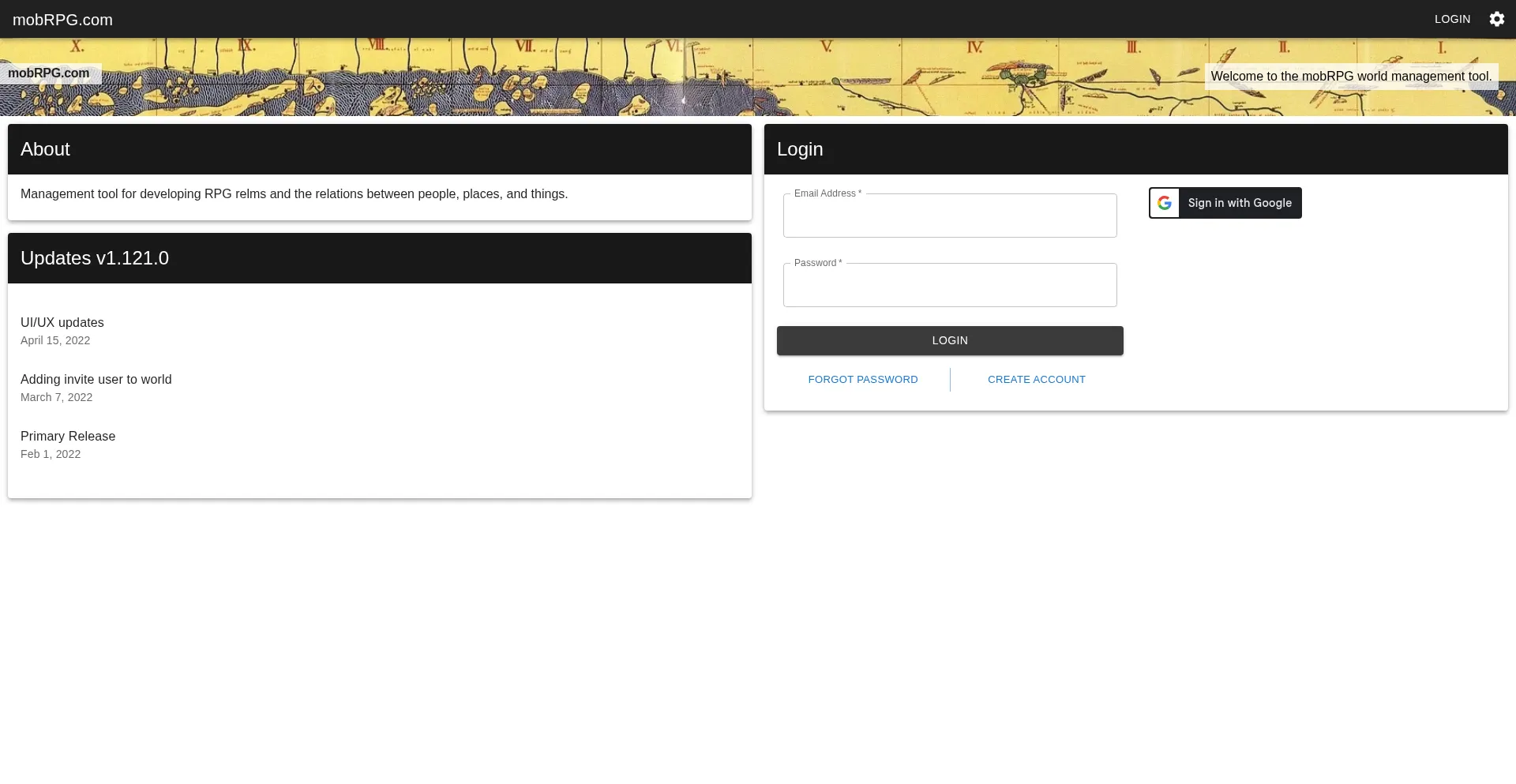Click LOGIN in the top navigation bar
1516x784 pixels.
click(1452, 19)
